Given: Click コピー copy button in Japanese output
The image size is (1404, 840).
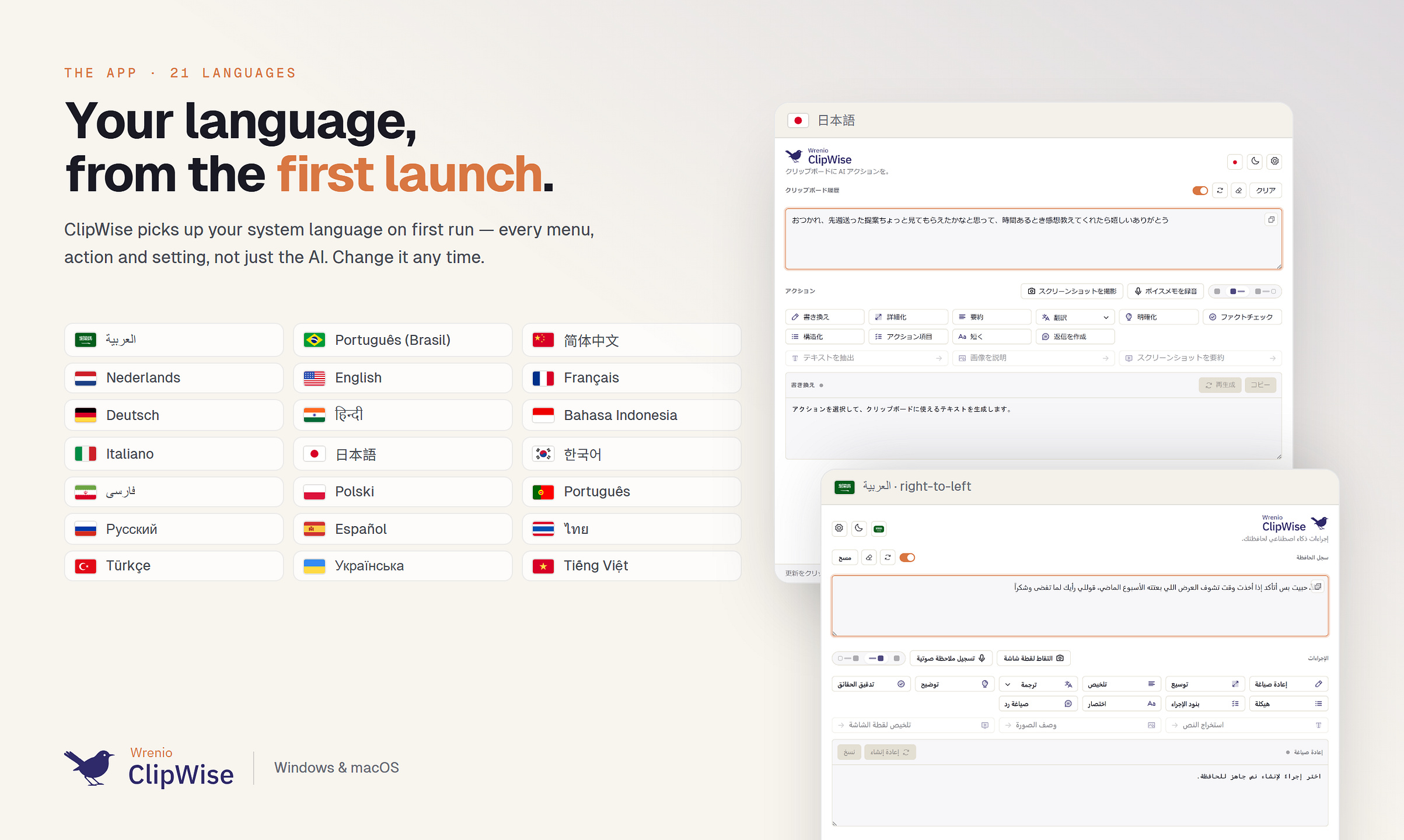Looking at the screenshot, I should click(x=1260, y=385).
